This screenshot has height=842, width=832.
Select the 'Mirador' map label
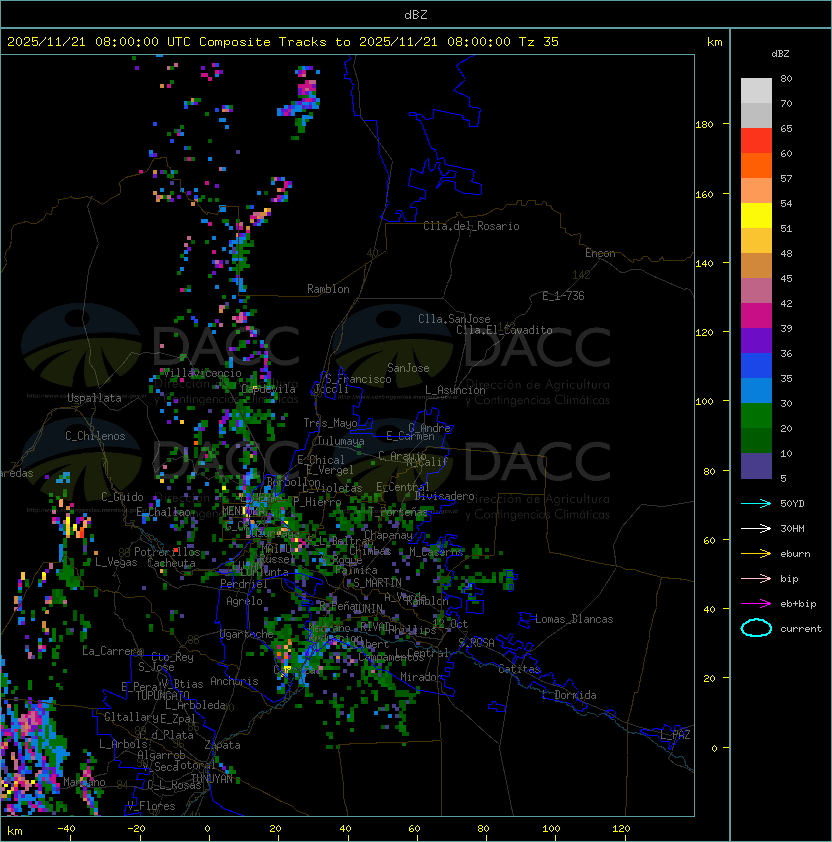(x=422, y=677)
